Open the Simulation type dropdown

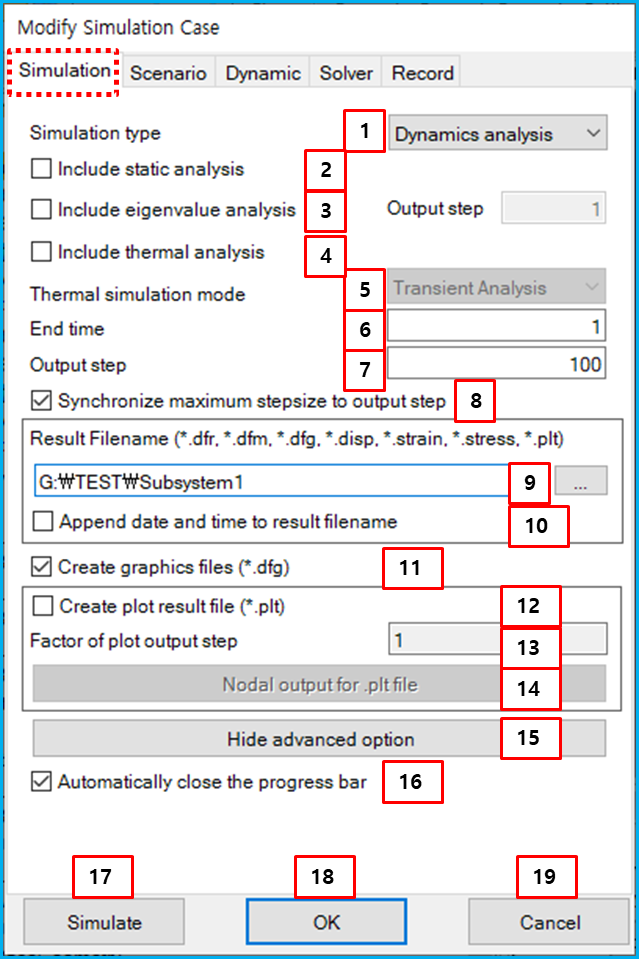click(498, 133)
